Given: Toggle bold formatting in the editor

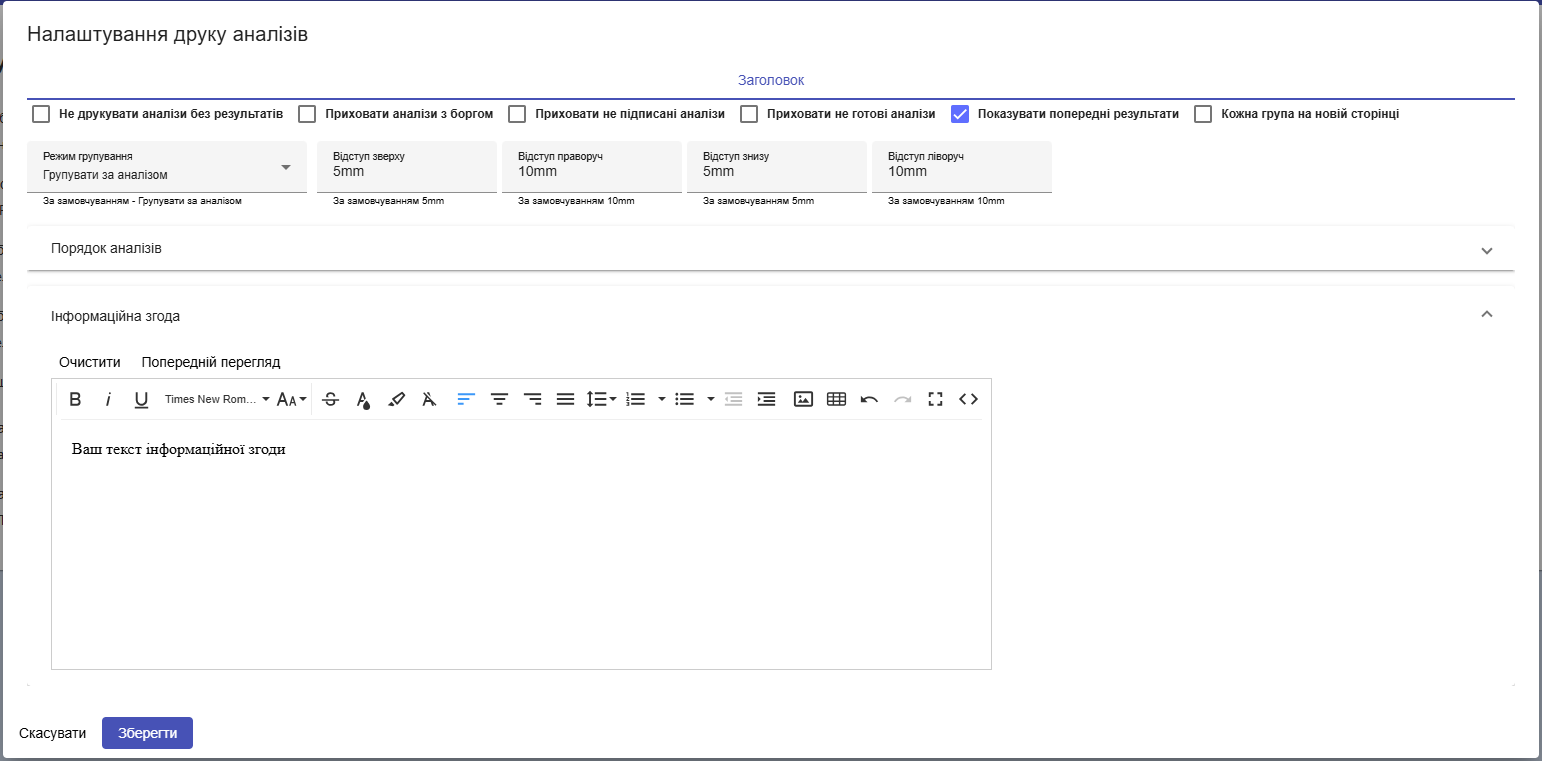Looking at the screenshot, I should 75,399.
